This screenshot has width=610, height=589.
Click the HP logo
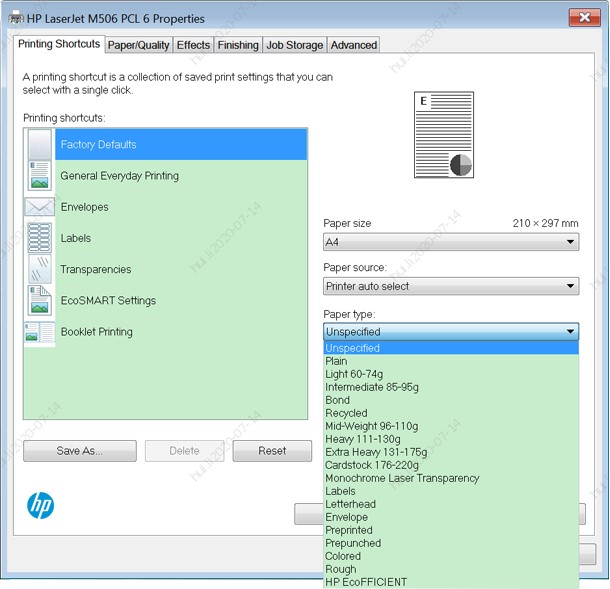pyautogui.click(x=40, y=505)
